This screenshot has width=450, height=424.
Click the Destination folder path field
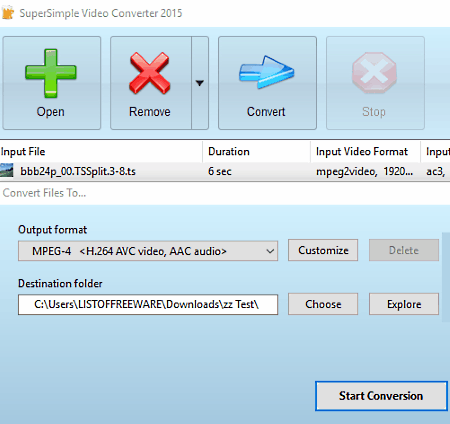point(148,304)
